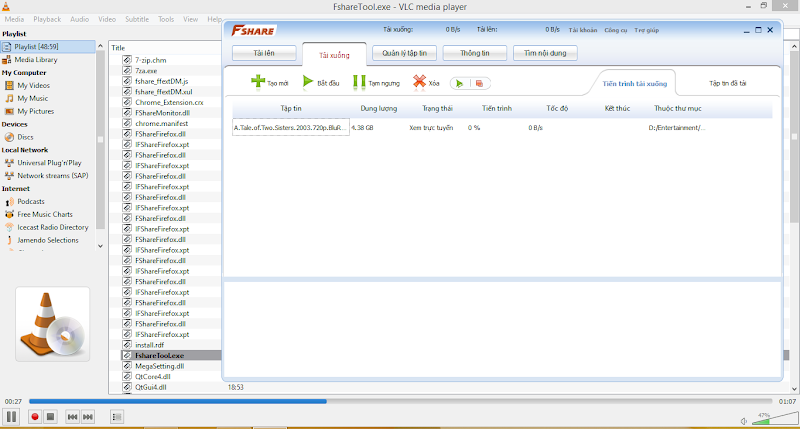The image size is (800, 429).
Task: Switch to Tải xuống tab
Action: click(334, 55)
